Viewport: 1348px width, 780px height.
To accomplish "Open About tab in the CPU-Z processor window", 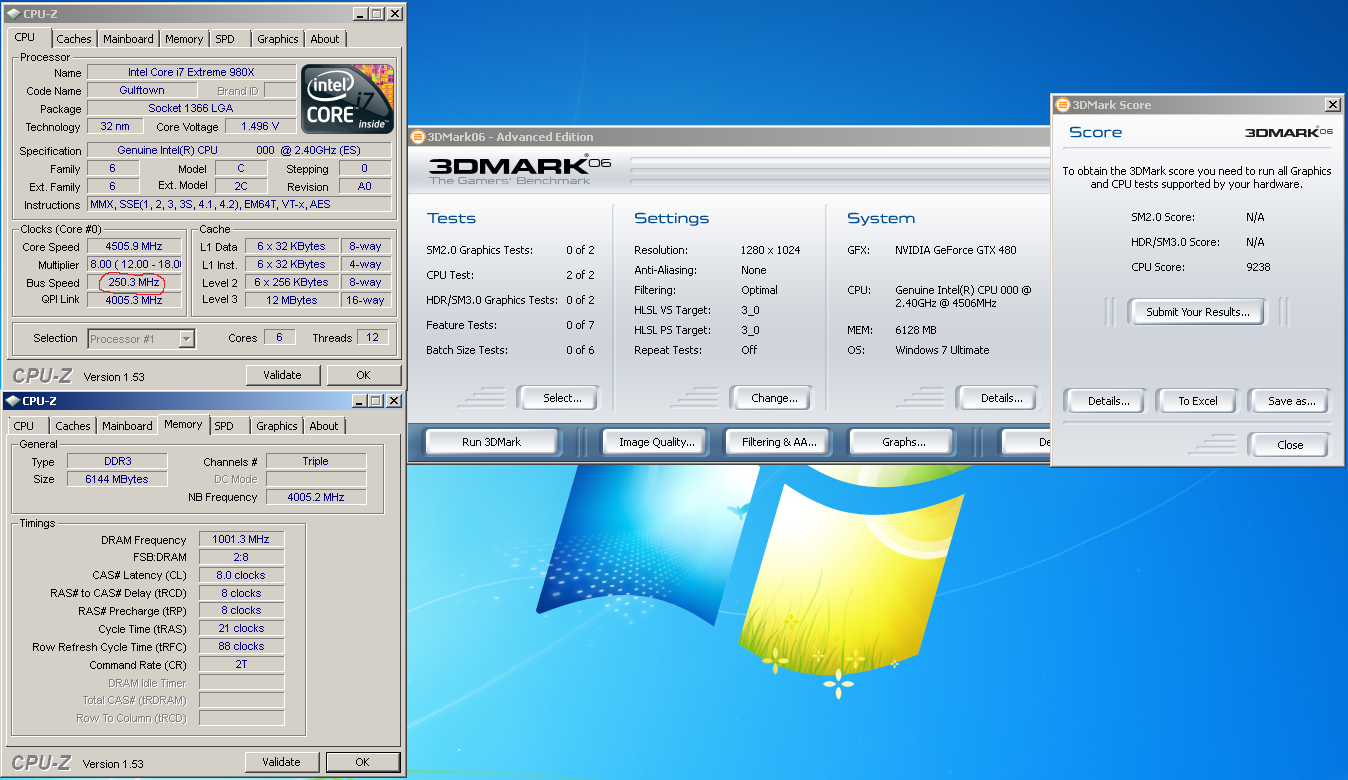I will click(x=325, y=39).
